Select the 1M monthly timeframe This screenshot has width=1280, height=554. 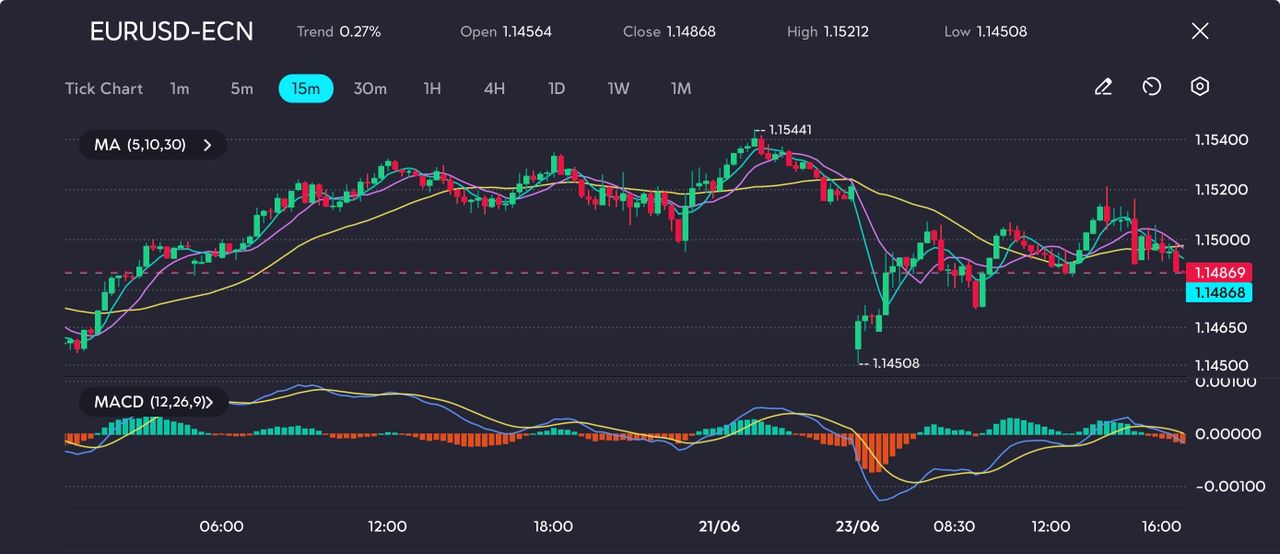pyautogui.click(x=681, y=89)
